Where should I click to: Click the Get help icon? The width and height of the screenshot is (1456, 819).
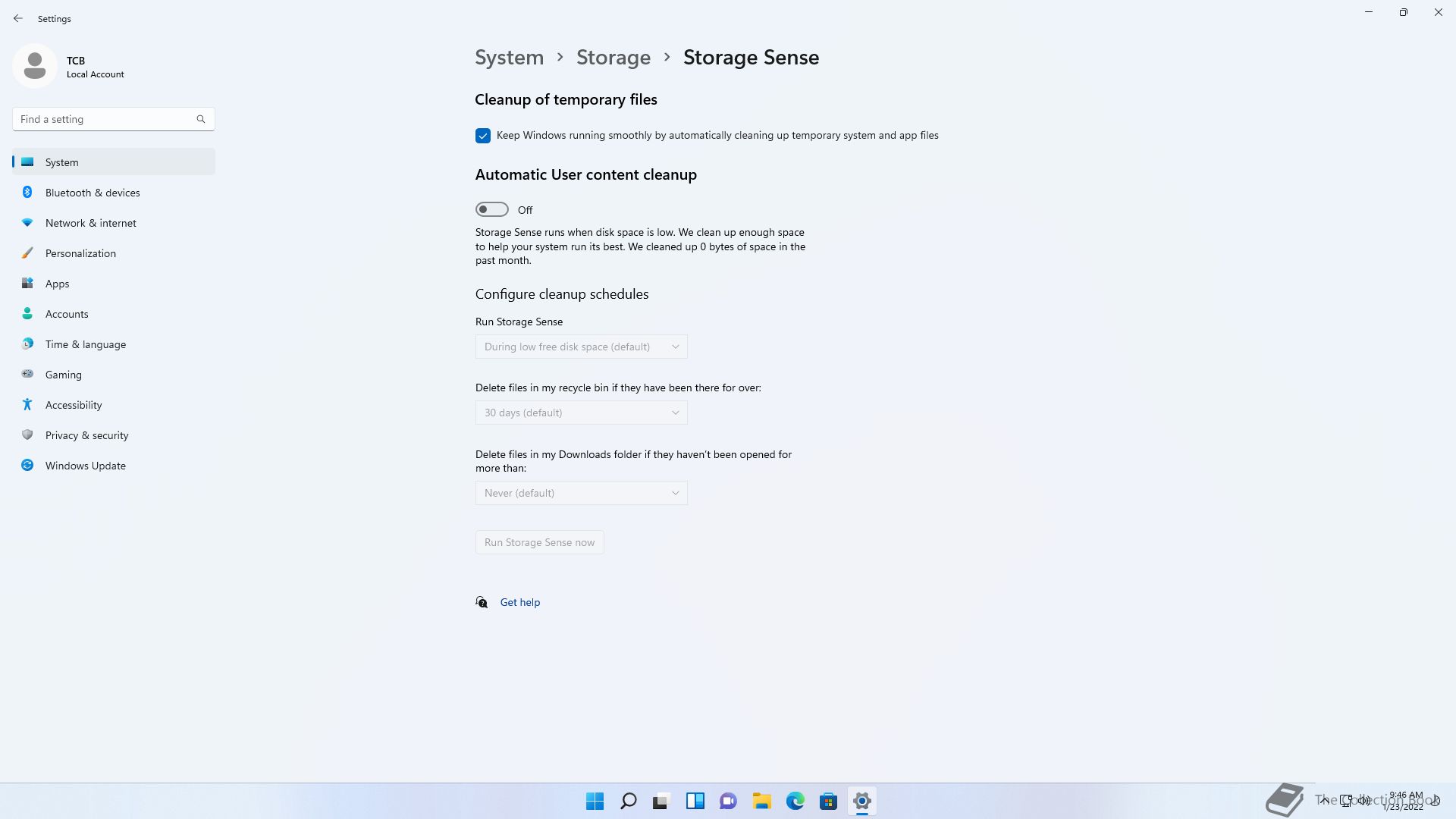(482, 602)
